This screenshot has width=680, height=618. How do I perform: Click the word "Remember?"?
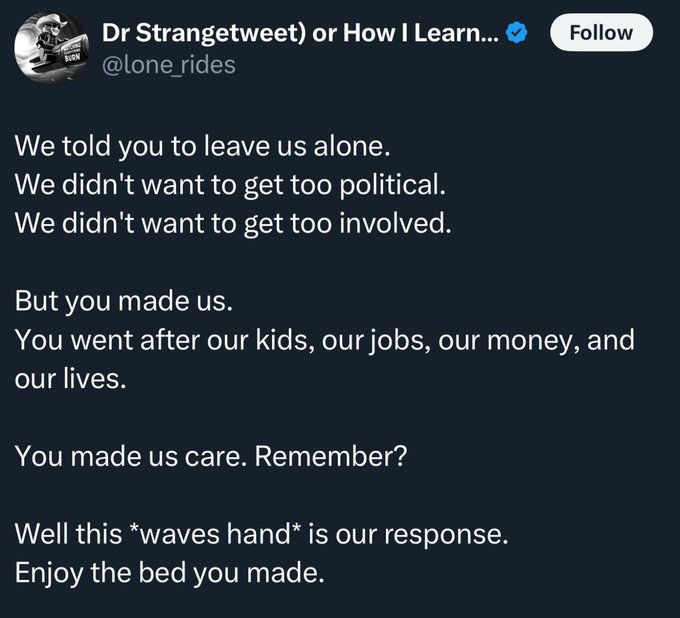[332, 457]
